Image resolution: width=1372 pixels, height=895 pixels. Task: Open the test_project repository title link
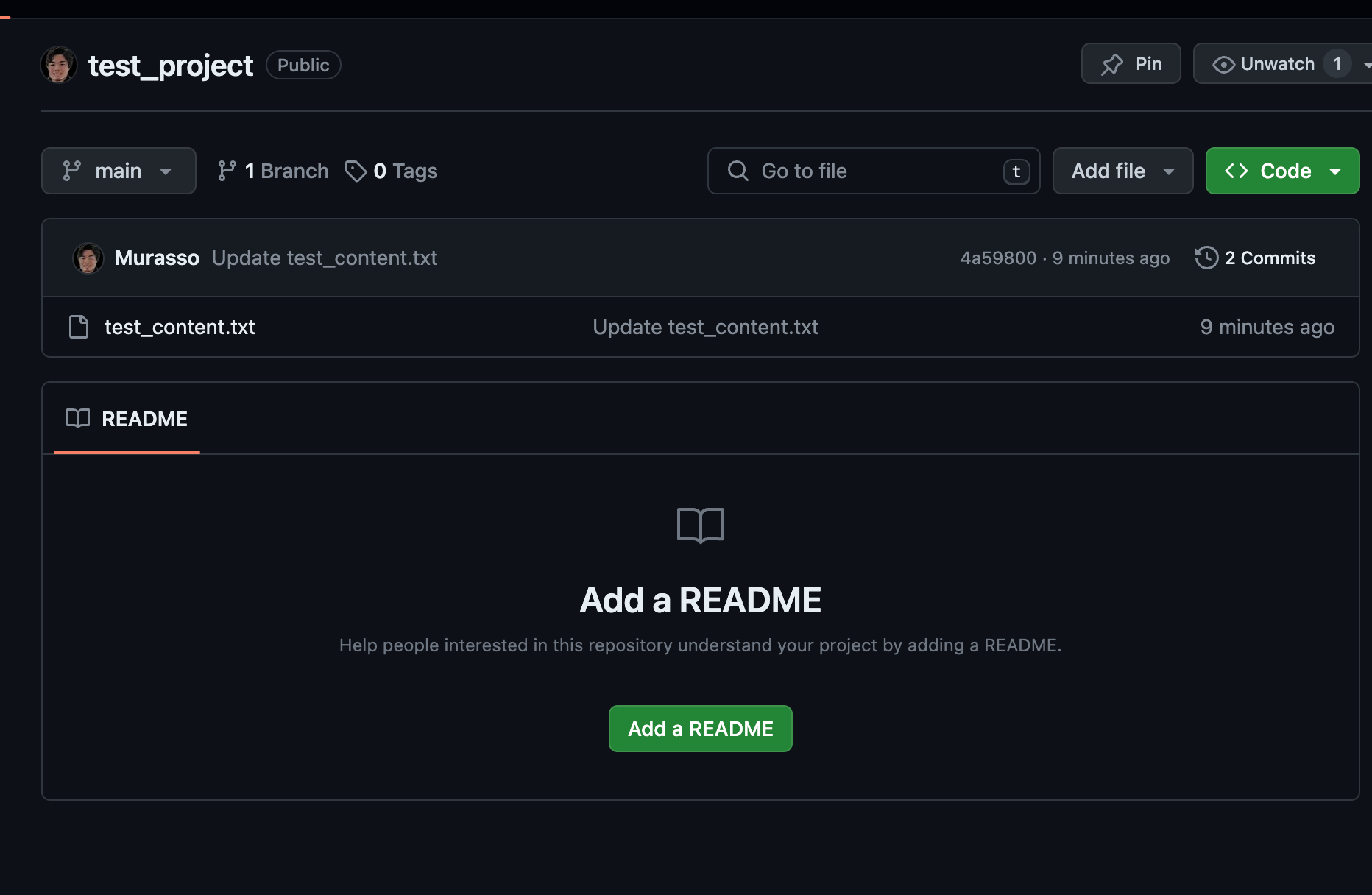(x=170, y=66)
